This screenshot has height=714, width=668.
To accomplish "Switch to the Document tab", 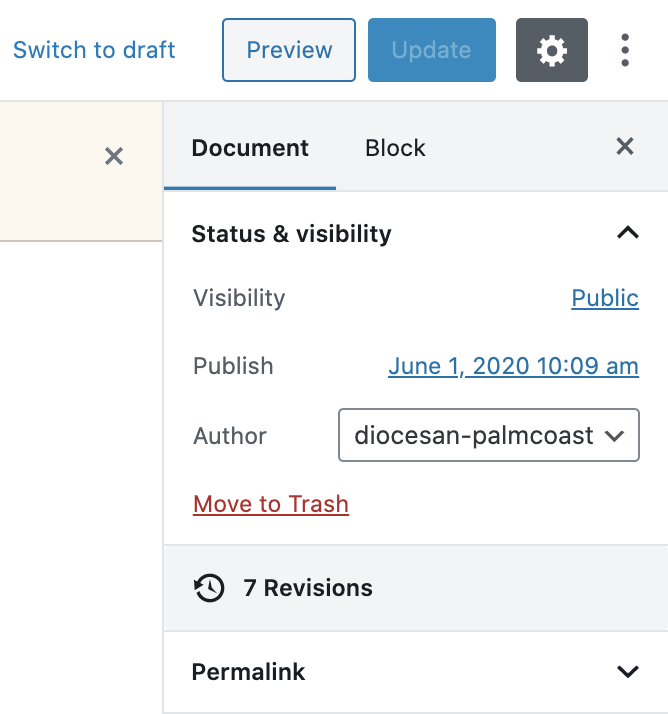I will coord(250,148).
